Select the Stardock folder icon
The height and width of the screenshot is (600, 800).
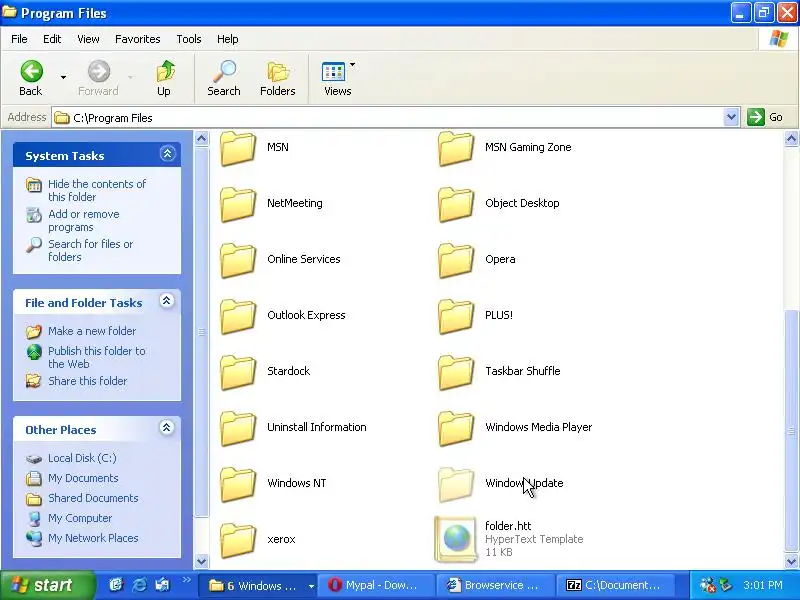pyautogui.click(x=238, y=372)
